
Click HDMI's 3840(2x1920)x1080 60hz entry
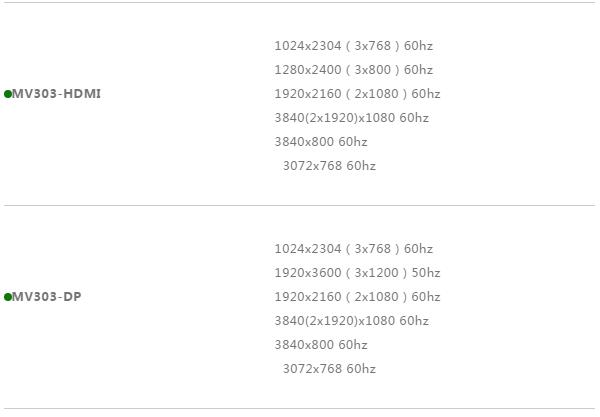pos(352,118)
